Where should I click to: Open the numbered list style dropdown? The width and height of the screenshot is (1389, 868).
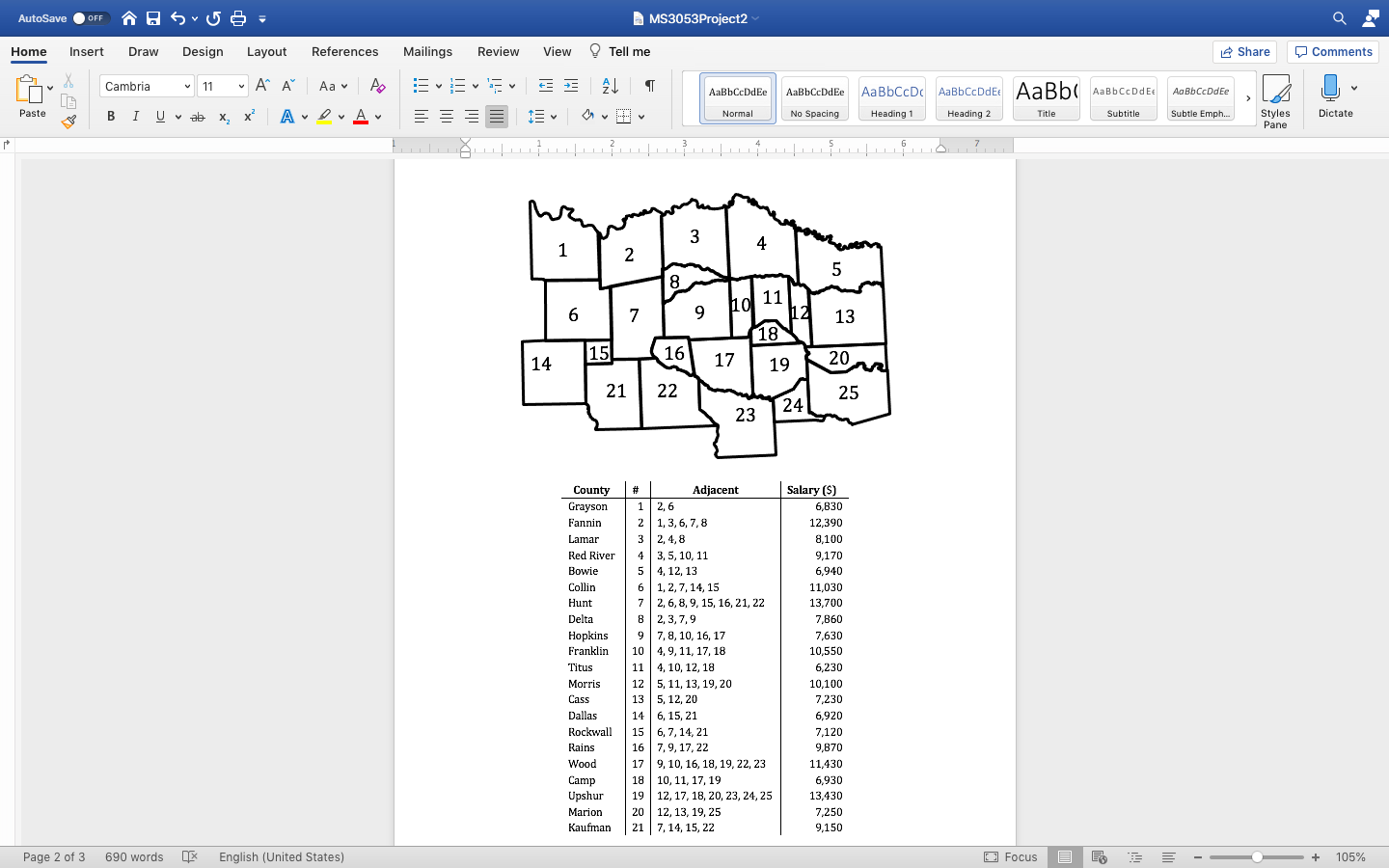[475, 86]
